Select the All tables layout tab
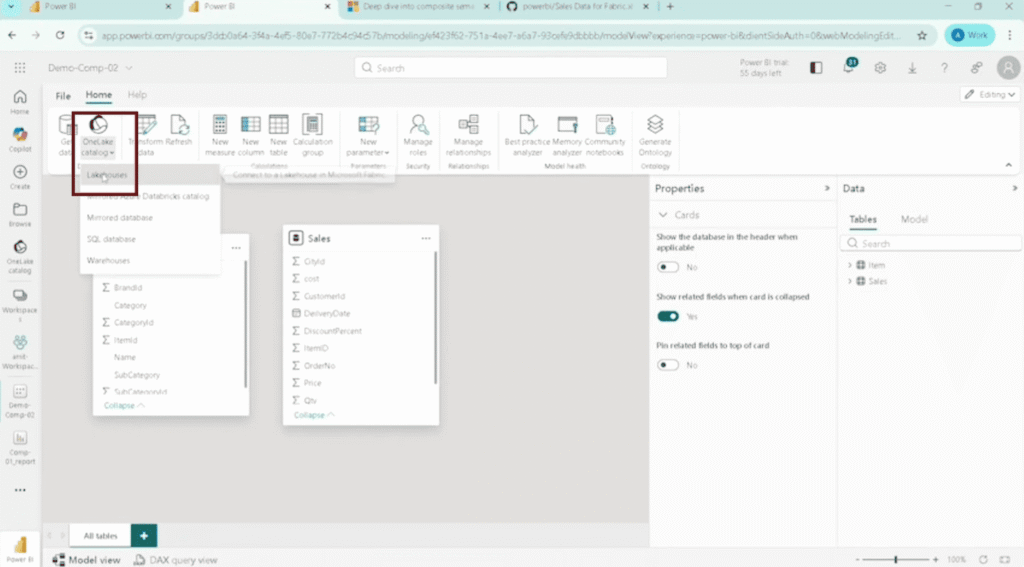 (x=101, y=536)
